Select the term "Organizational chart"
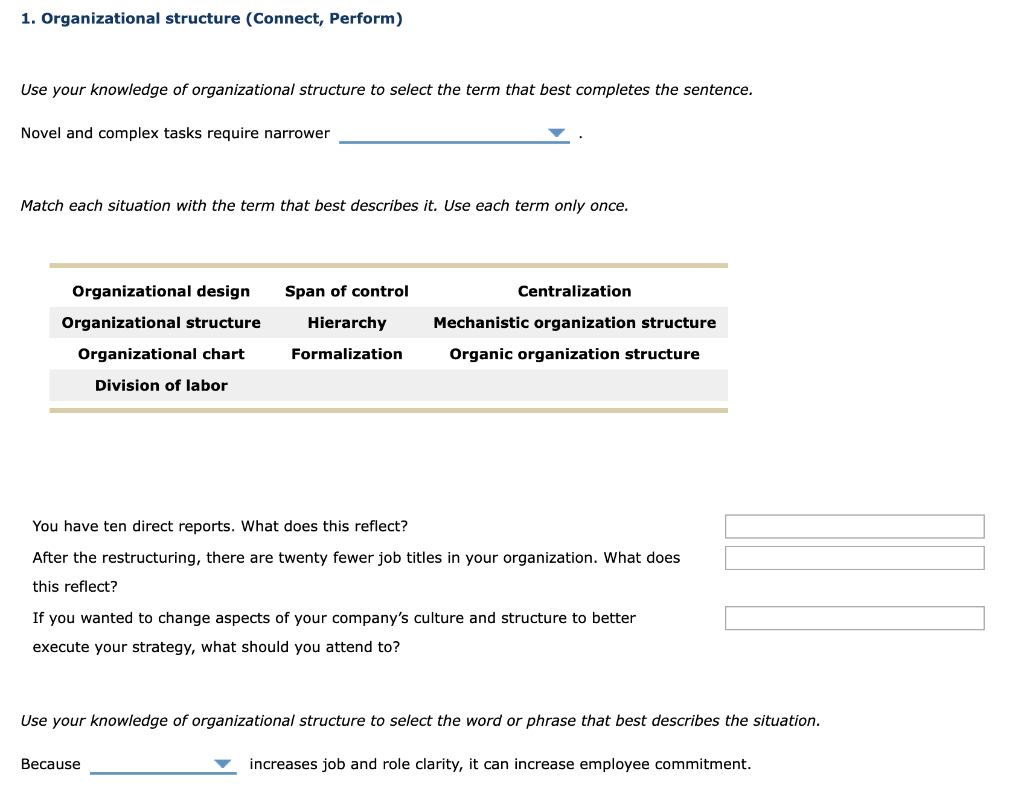 pos(161,353)
